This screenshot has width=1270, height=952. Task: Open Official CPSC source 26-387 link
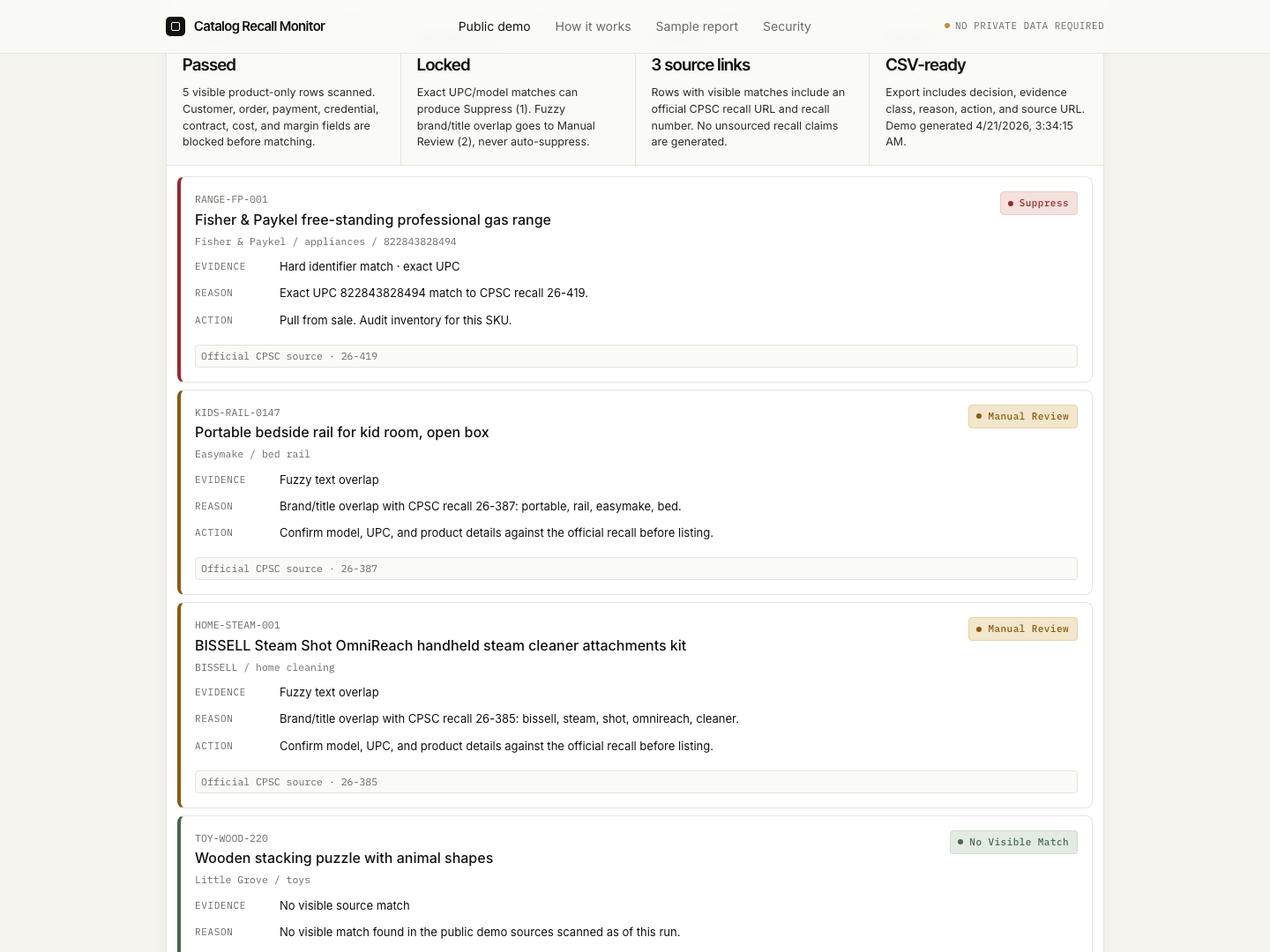636,569
